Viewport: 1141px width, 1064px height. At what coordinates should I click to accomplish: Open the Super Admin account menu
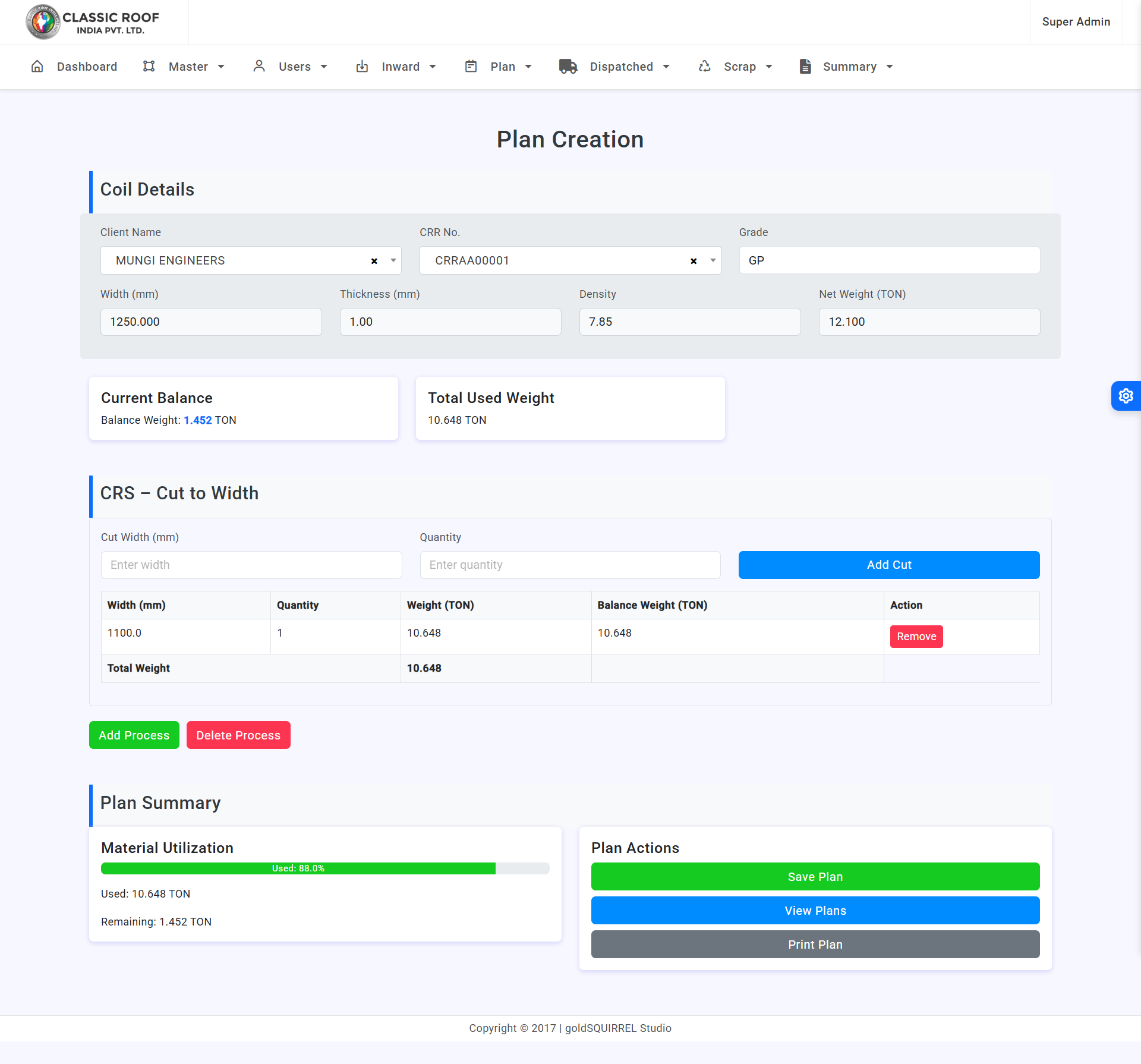pyautogui.click(x=1076, y=22)
